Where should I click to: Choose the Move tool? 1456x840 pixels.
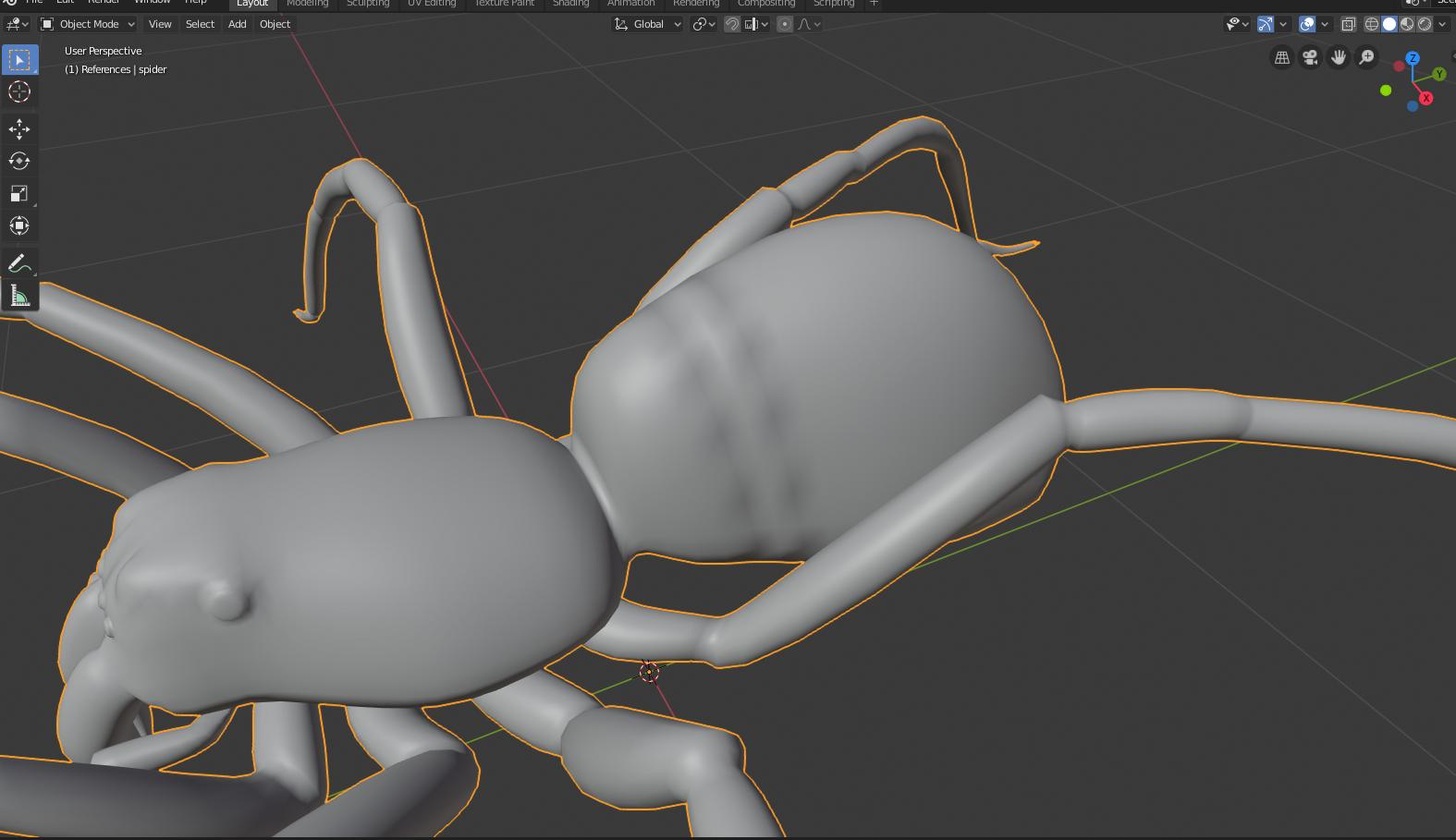(19, 129)
